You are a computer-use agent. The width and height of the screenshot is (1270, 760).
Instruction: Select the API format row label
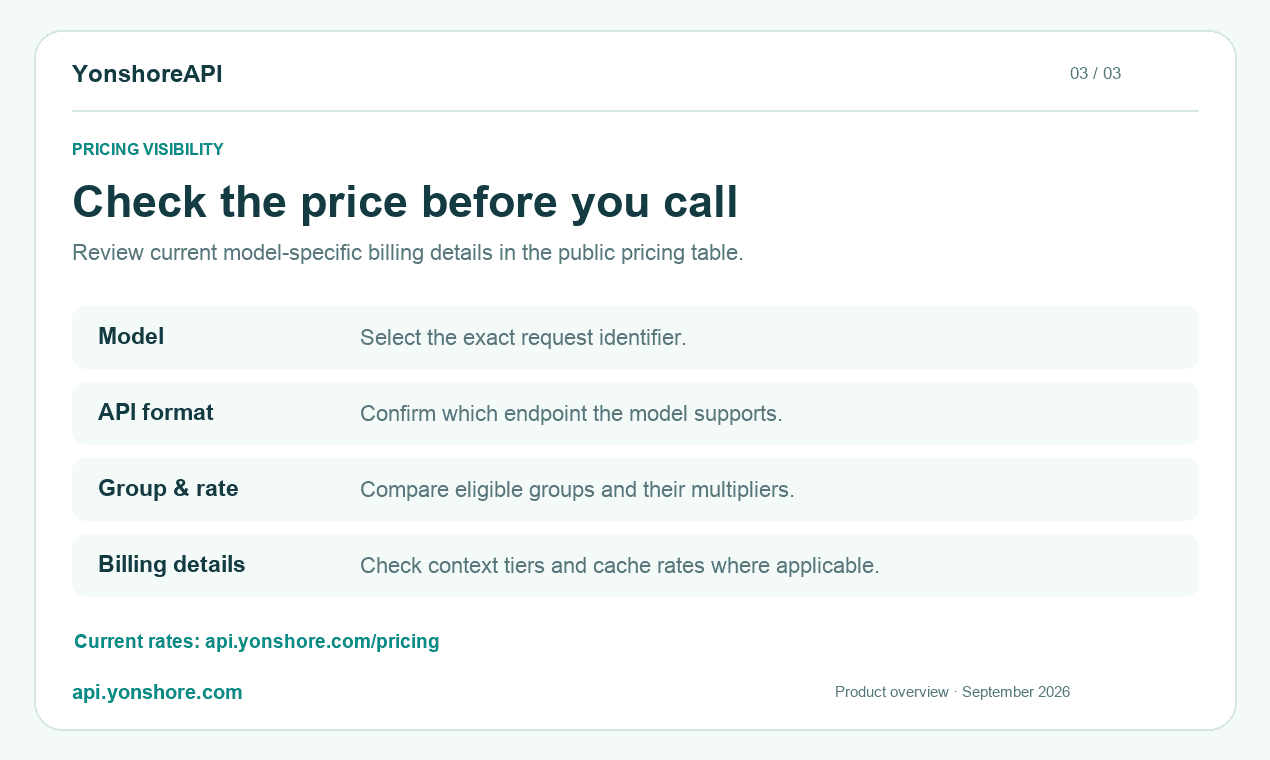[x=156, y=412]
